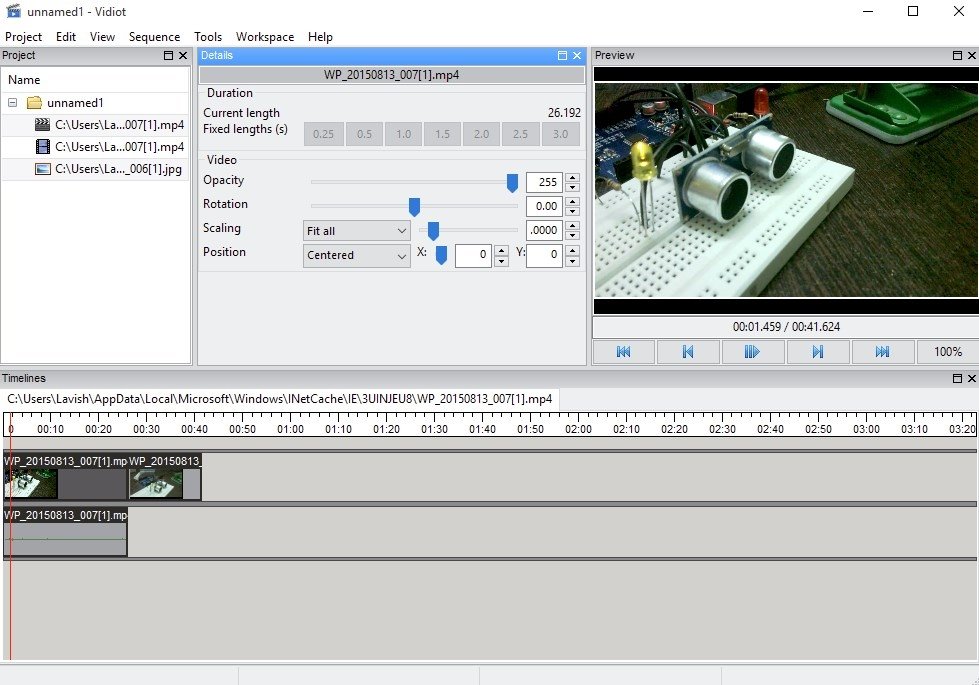Jump to the sequence end in Preview

point(882,352)
